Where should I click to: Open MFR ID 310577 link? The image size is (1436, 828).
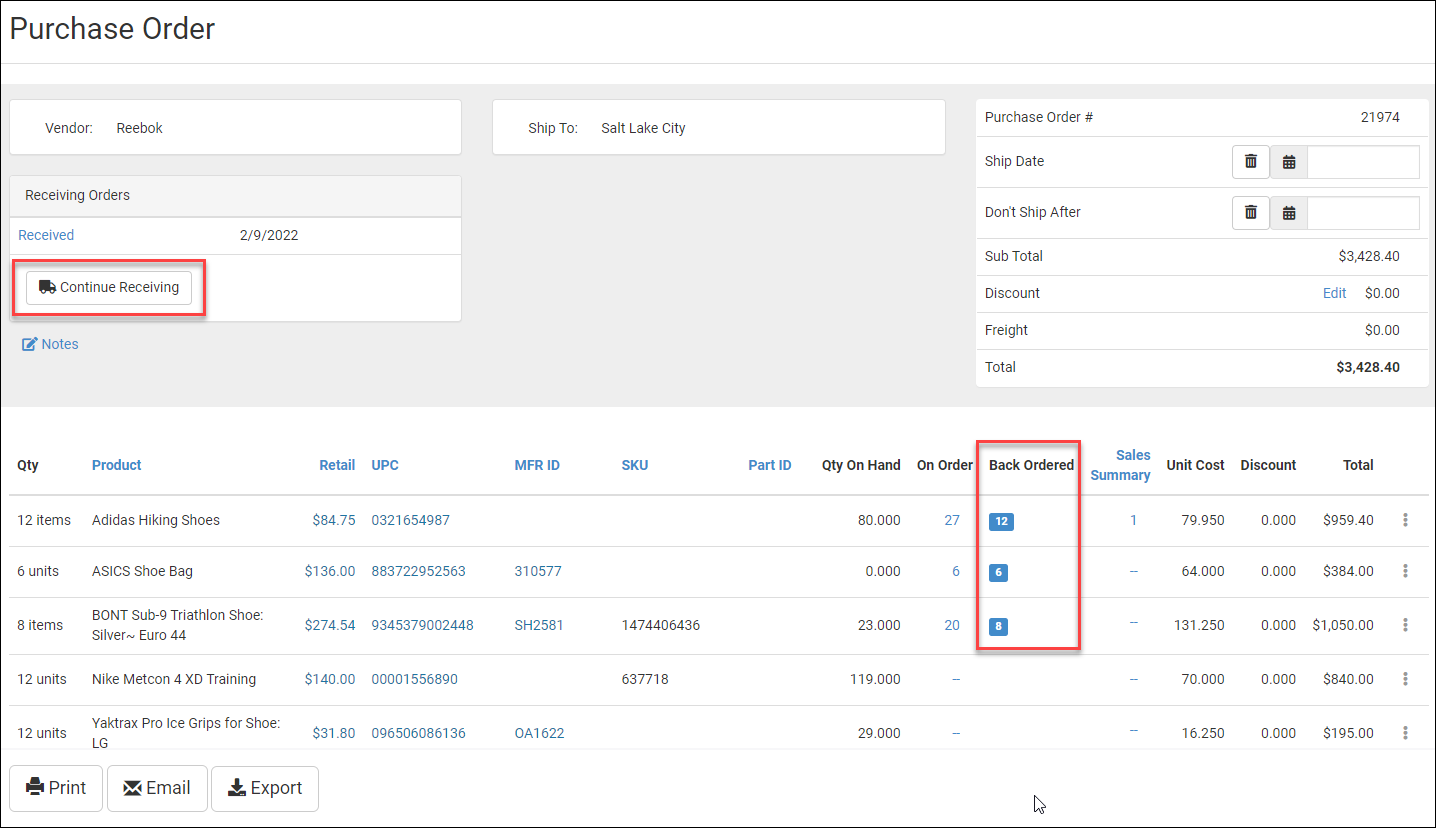(x=538, y=571)
